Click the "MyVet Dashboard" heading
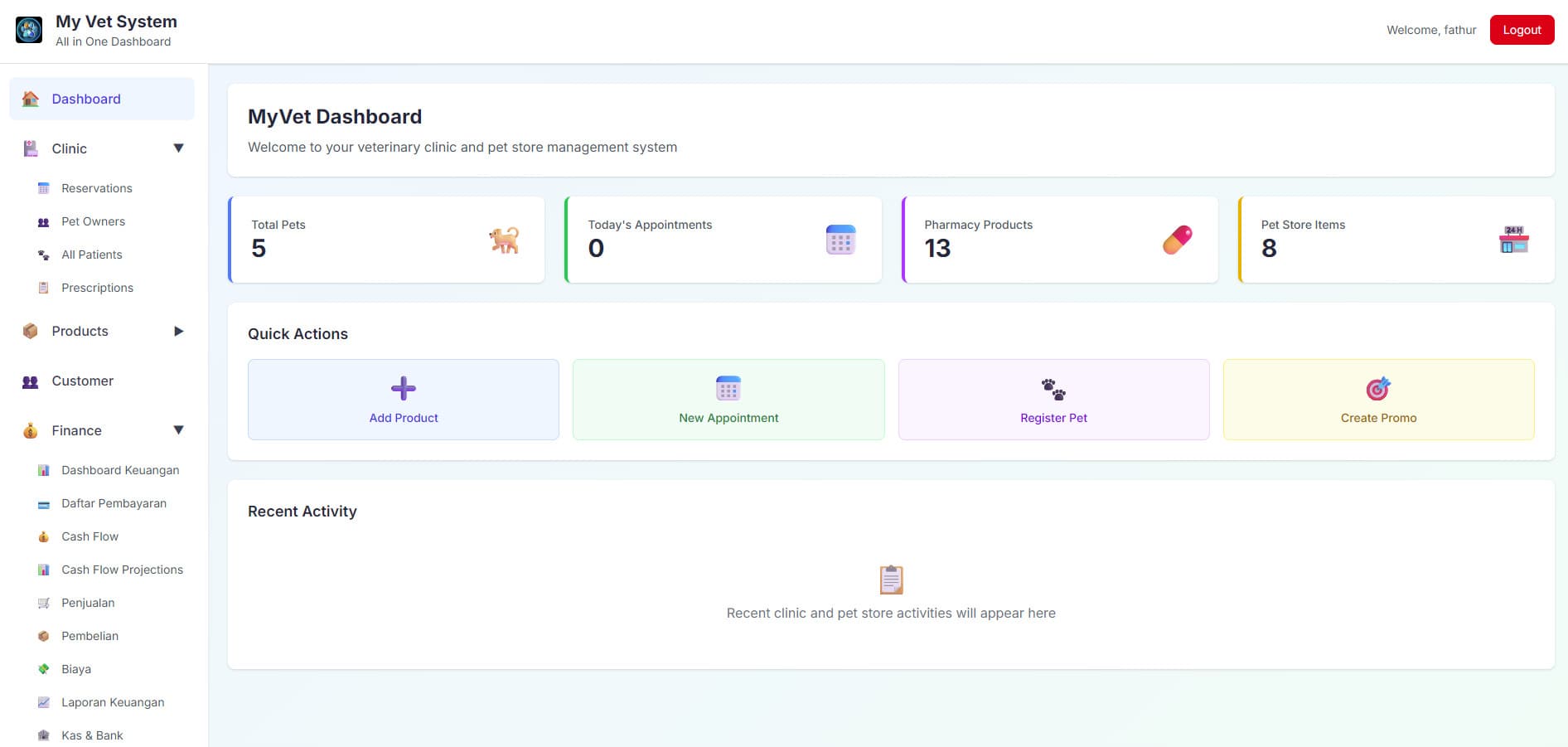The width and height of the screenshot is (1568, 747). pyautogui.click(x=335, y=117)
